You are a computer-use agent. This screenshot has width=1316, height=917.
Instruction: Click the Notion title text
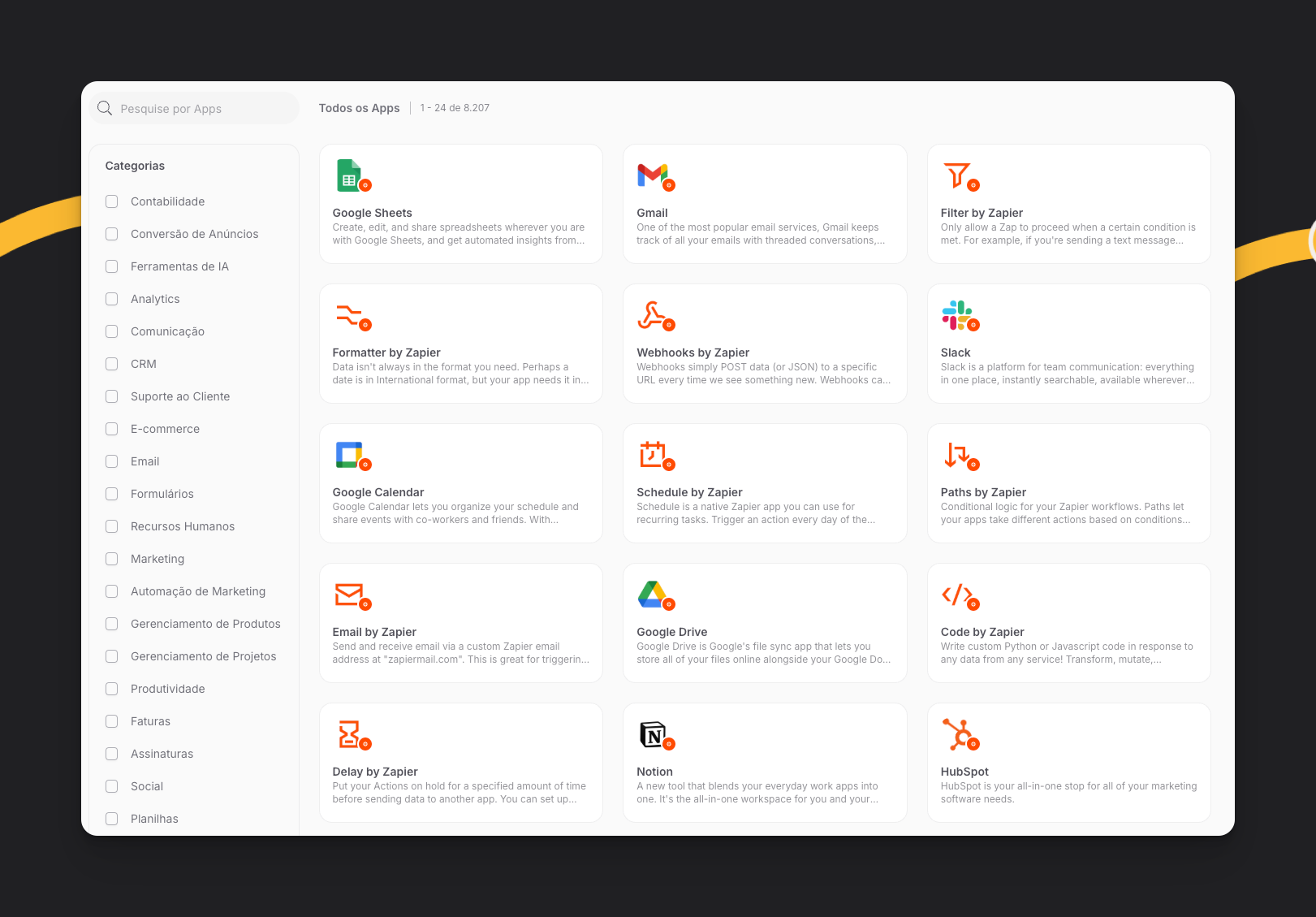[x=654, y=772]
